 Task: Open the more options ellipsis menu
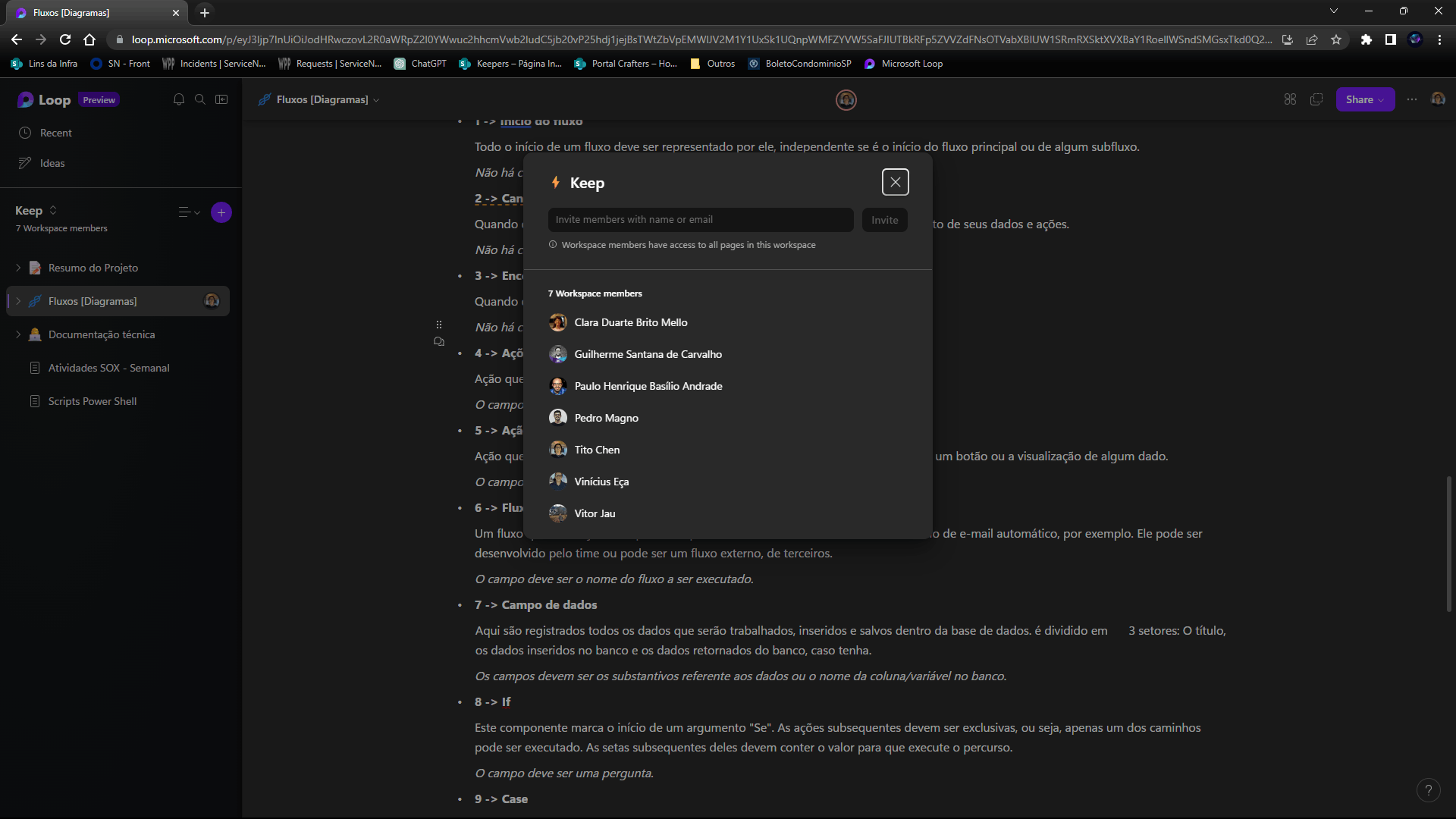[x=1412, y=99]
